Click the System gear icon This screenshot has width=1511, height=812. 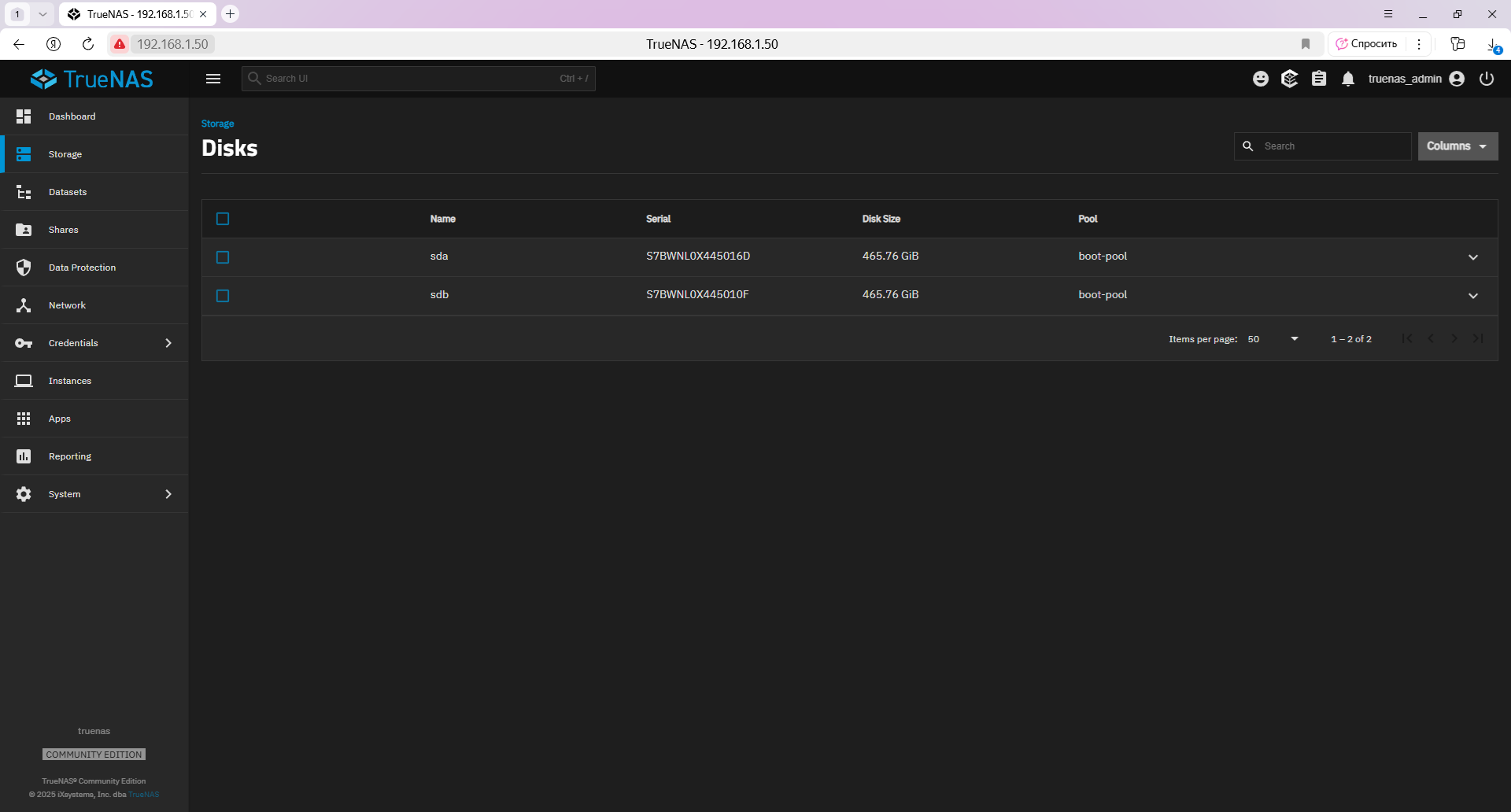tap(24, 494)
